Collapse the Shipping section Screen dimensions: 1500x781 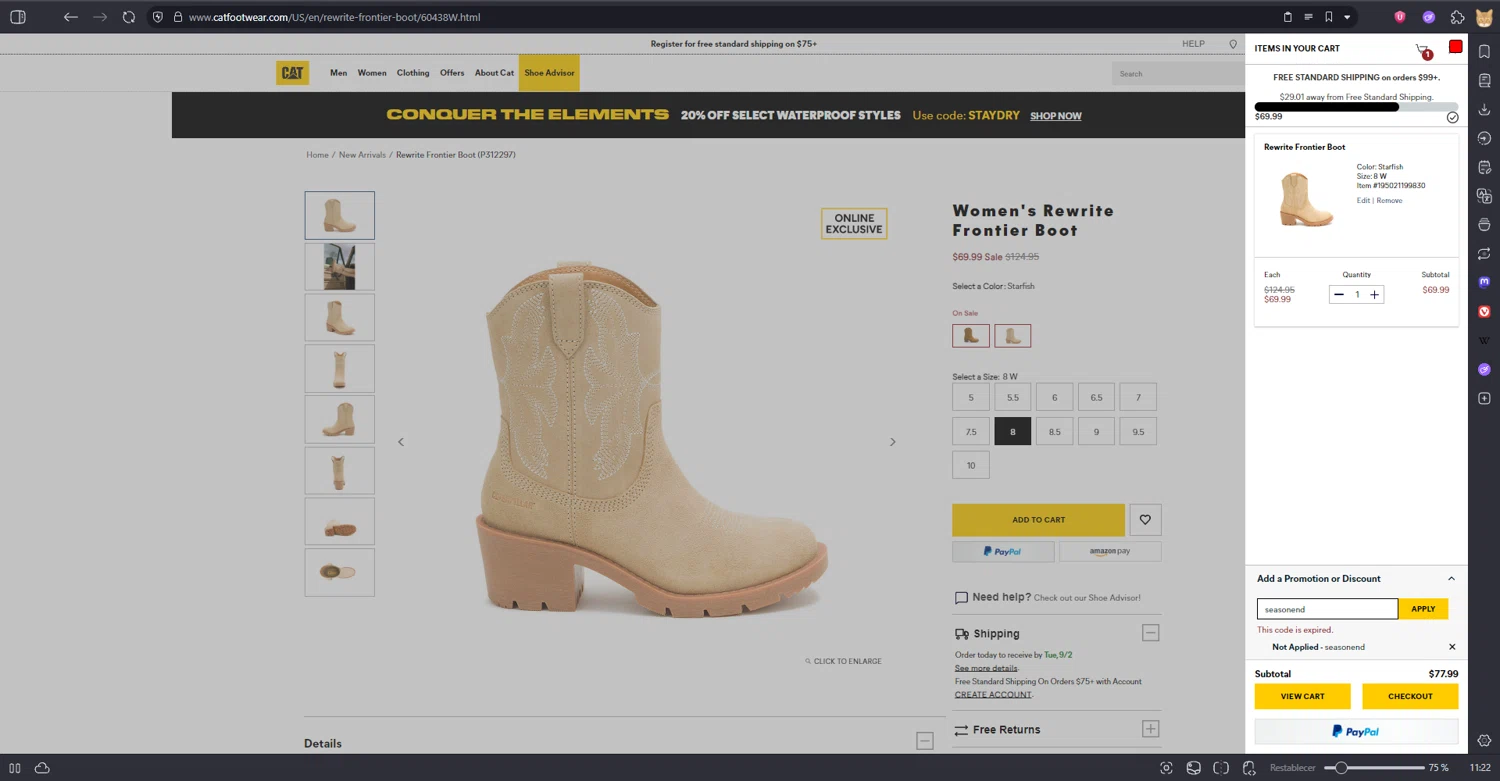point(1151,633)
